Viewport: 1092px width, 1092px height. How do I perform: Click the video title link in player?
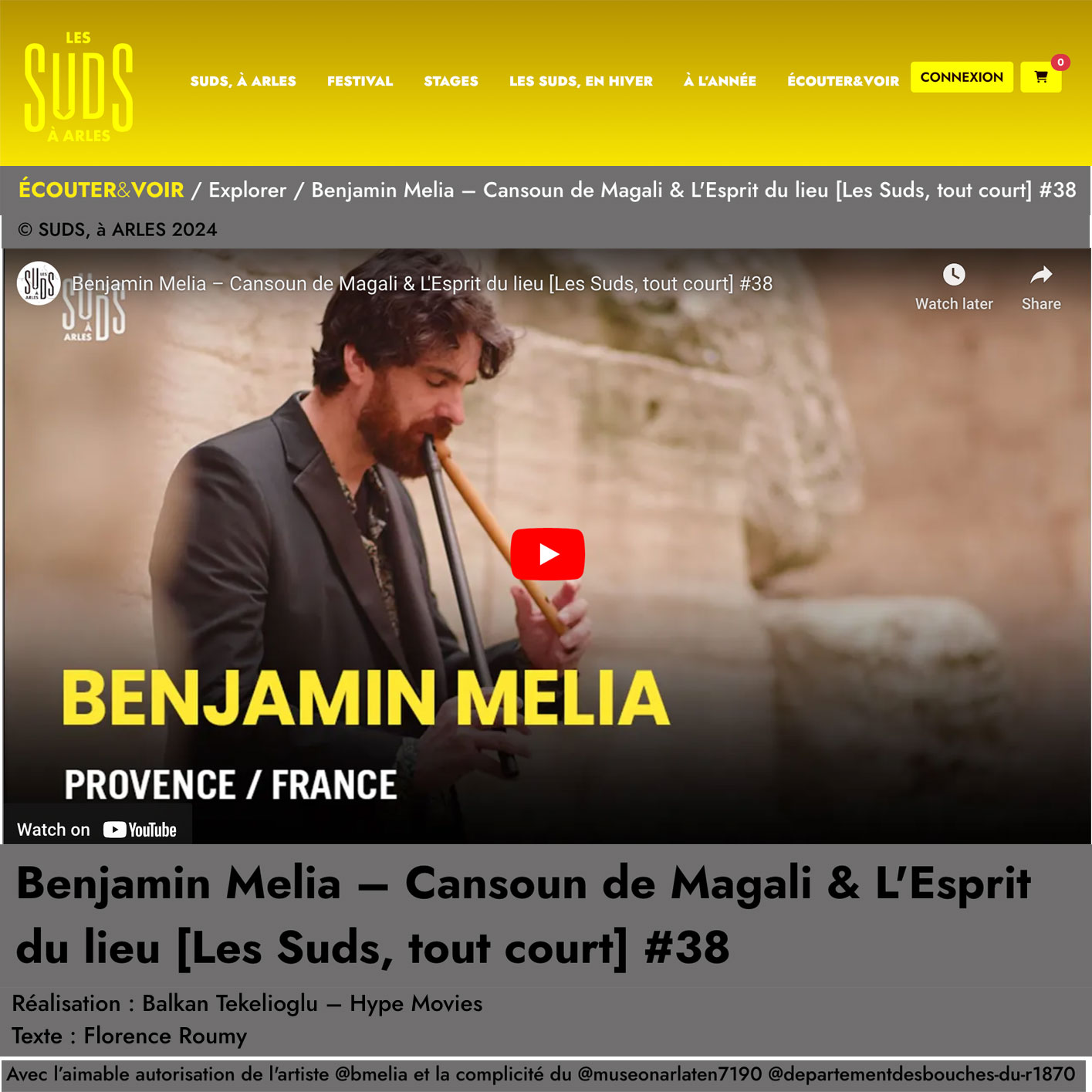(x=422, y=284)
